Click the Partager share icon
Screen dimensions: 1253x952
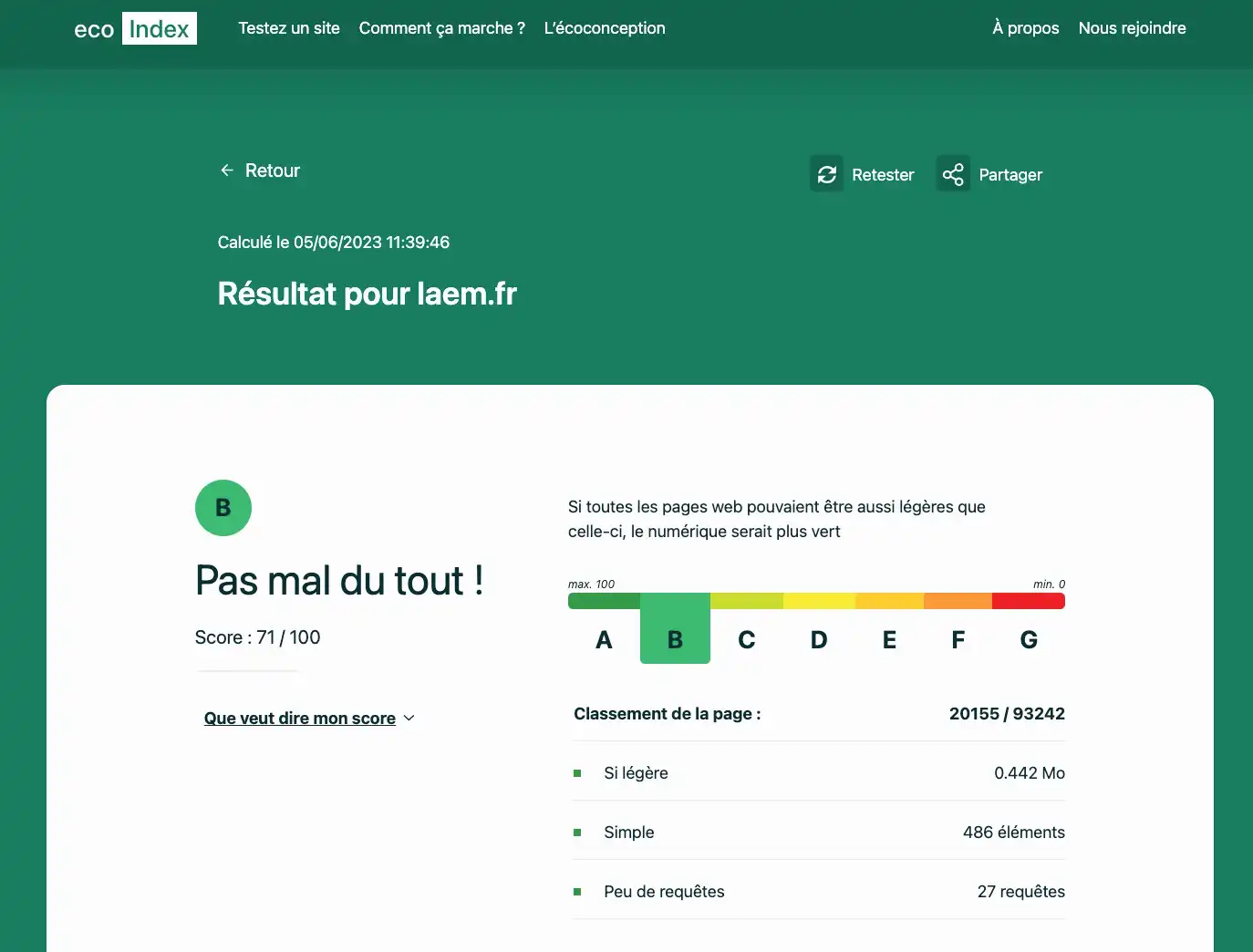(x=953, y=174)
